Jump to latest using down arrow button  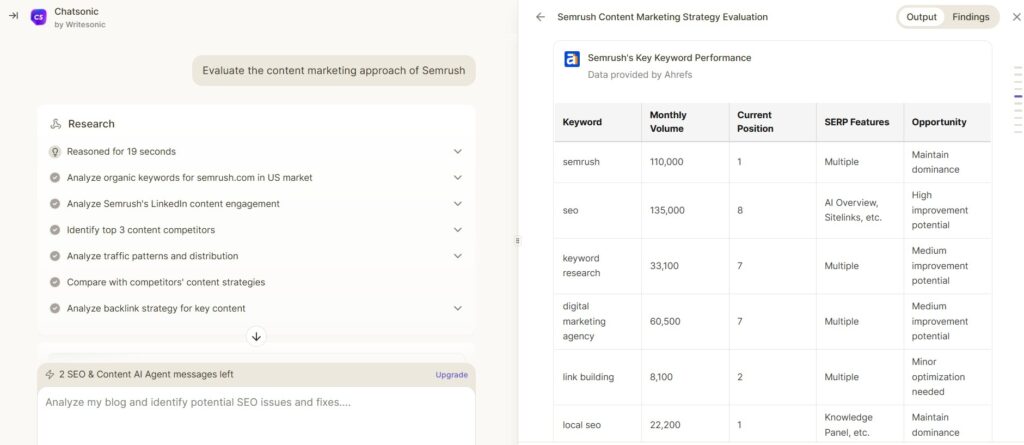click(x=256, y=337)
